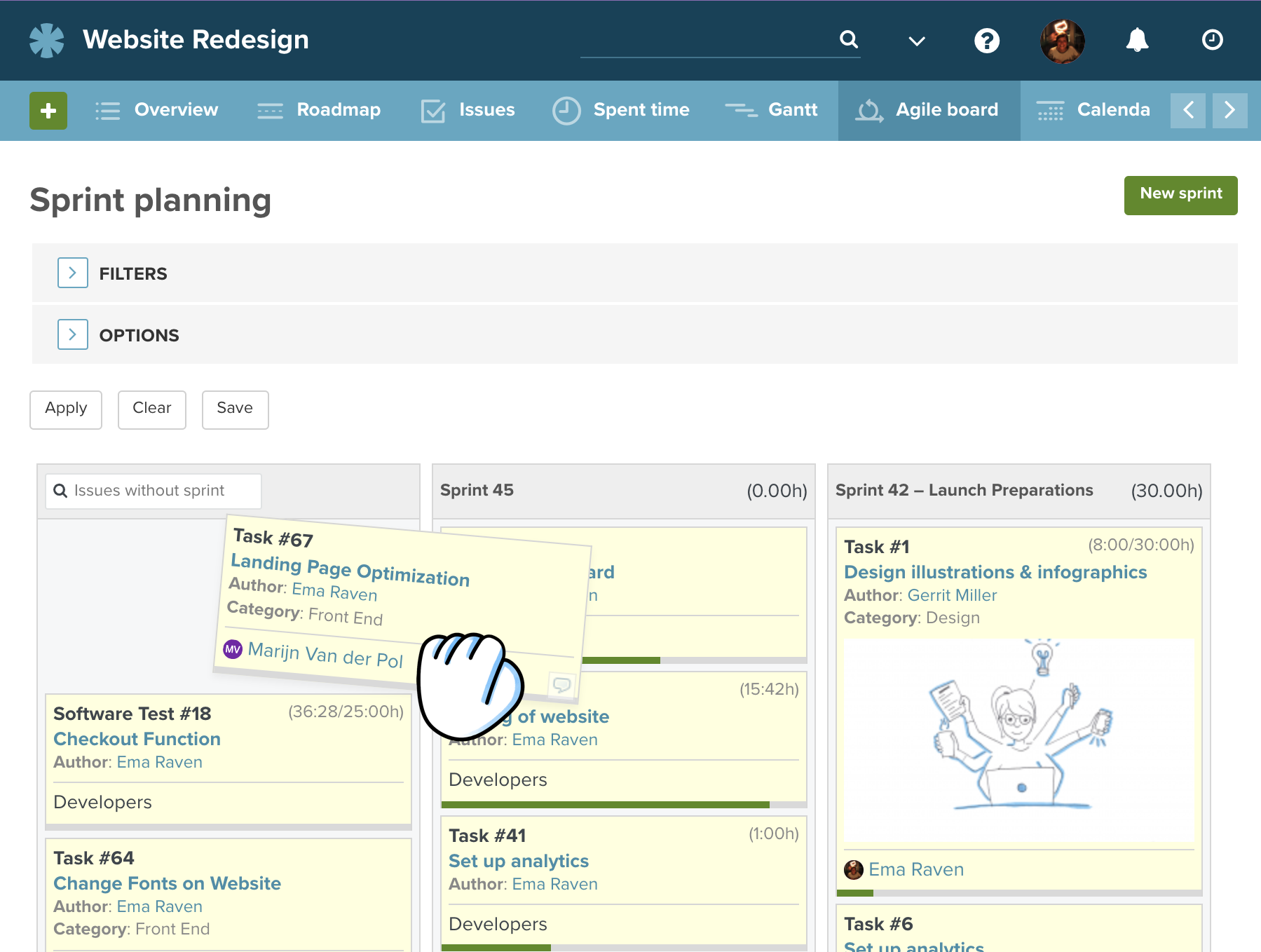Click the Issues without sprint search field
The width and height of the screenshot is (1261, 952).
pyautogui.click(x=153, y=490)
